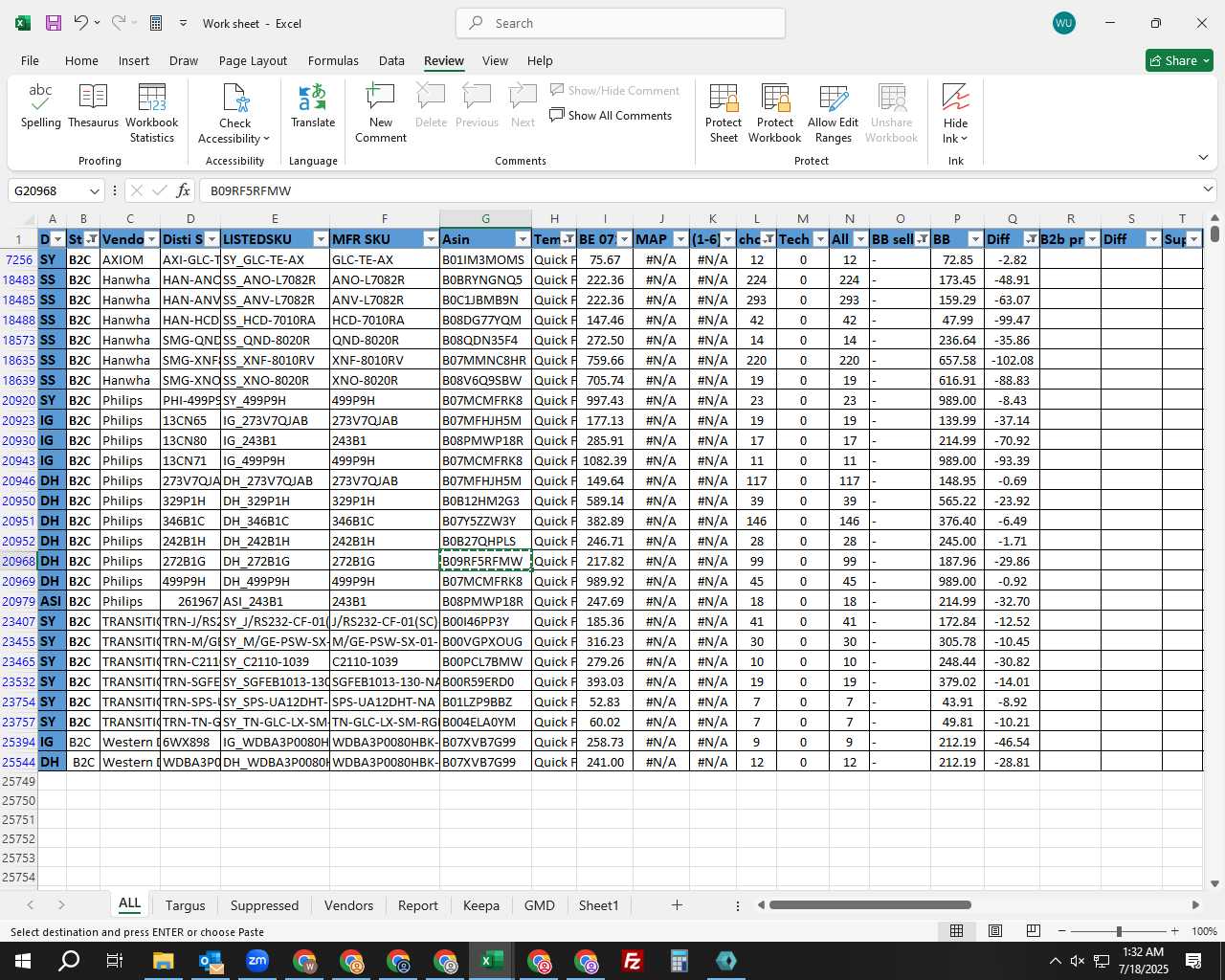Screen dimensions: 1225x980
Task: Open the Formulas ribbon tab
Action: [333, 60]
